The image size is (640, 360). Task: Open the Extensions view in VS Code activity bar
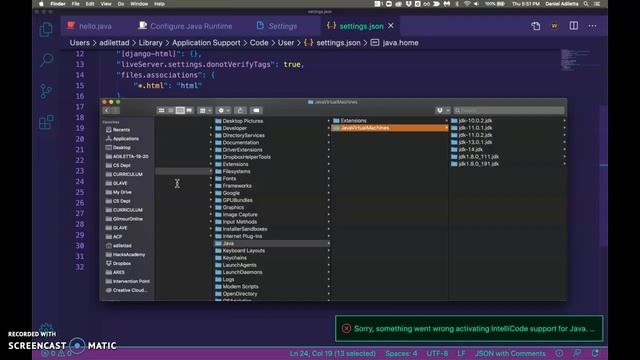[x=46, y=122]
